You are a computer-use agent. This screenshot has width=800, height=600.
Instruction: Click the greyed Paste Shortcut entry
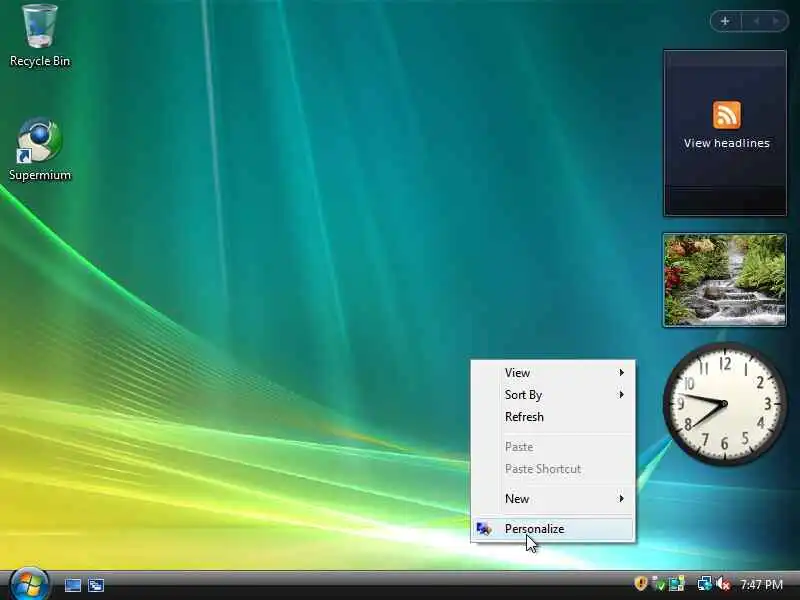coord(553,469)
